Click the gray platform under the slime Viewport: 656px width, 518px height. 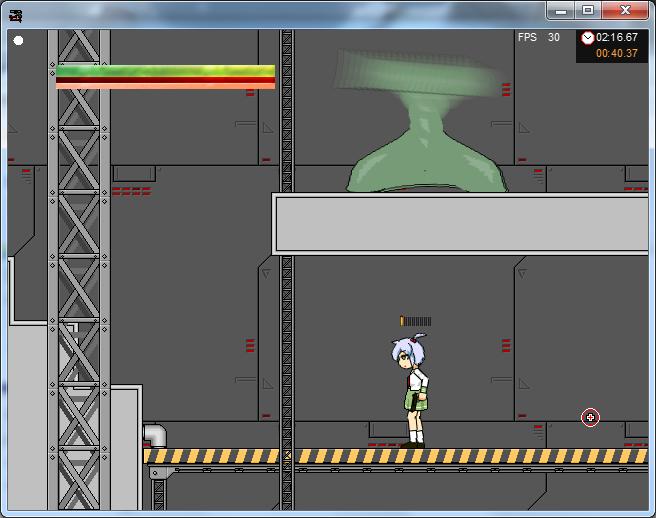tap(460, 224)
